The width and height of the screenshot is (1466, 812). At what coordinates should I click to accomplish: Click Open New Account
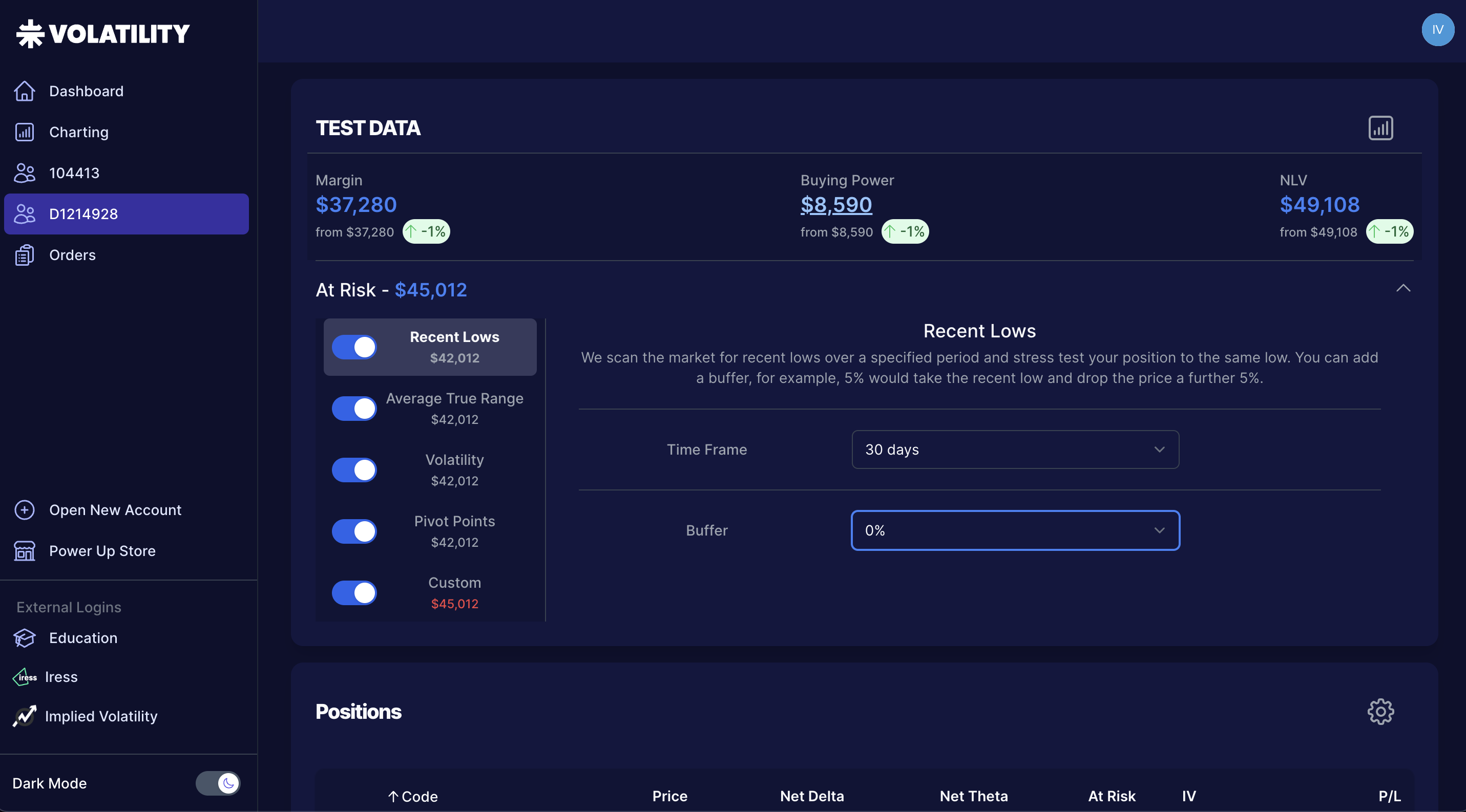coord(115,509)
